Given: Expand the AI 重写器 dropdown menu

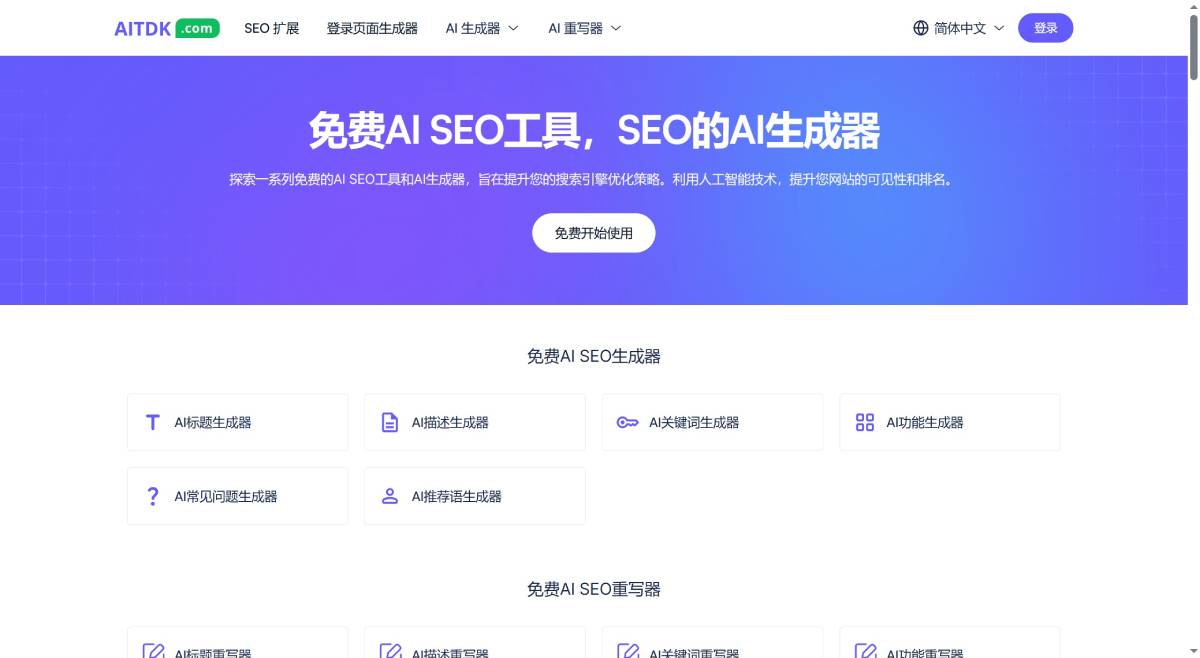Looking at the screenshot, I should pyautogui.click(x=585, y=28).
